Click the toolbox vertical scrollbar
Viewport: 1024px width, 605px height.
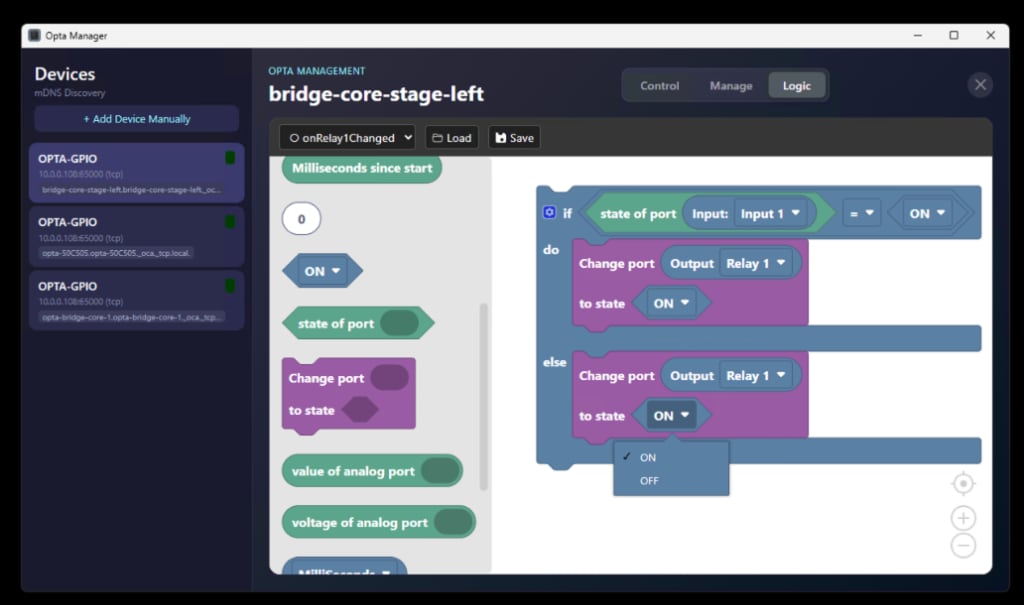[483, 396]
